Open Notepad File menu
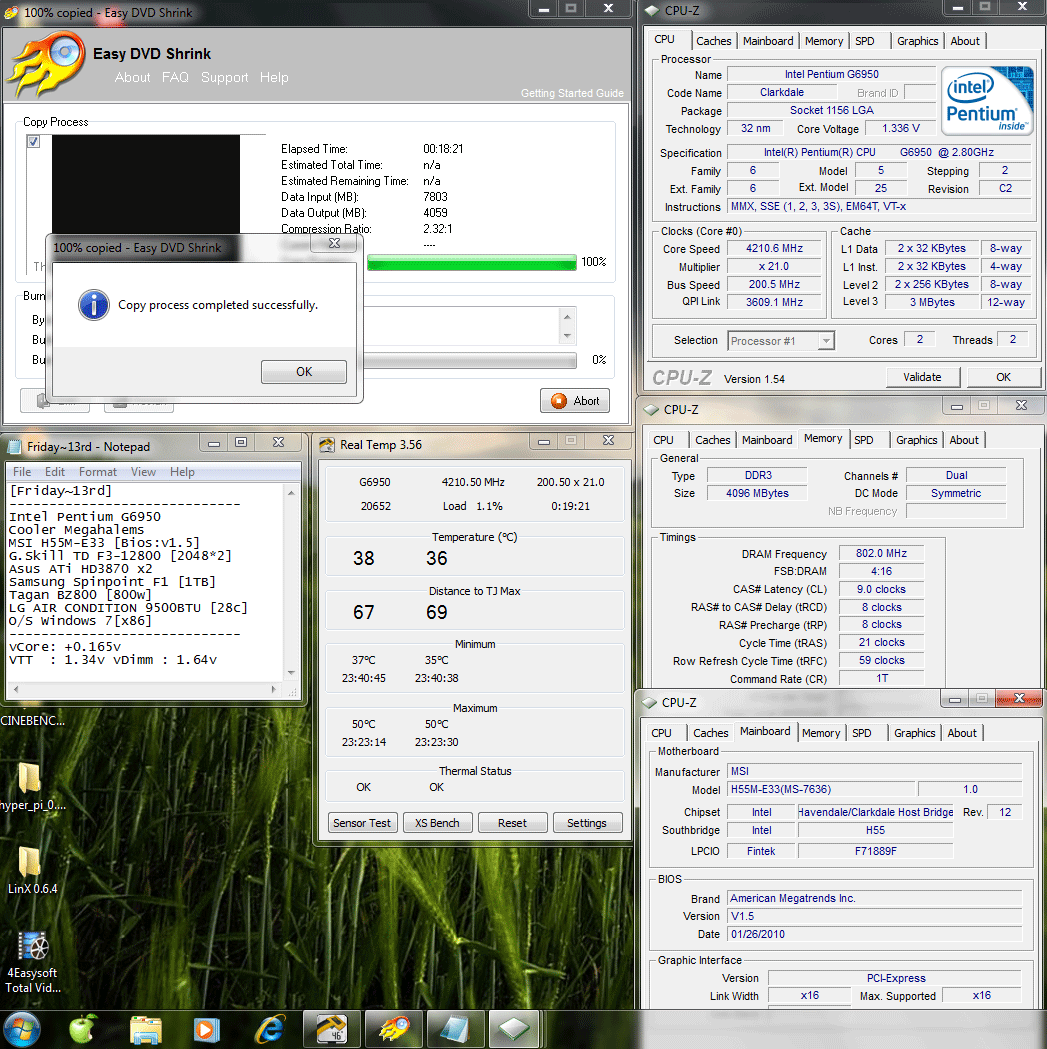This screenshot has height=1049, width=1047. pyautogui.click(x=22, y=472)
